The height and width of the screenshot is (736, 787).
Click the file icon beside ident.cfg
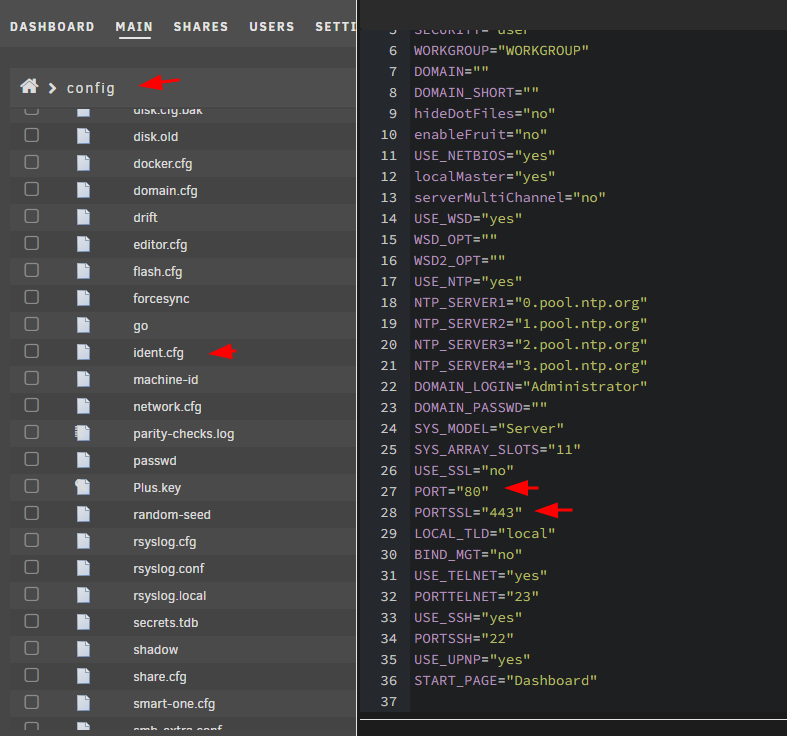(83, 352)
